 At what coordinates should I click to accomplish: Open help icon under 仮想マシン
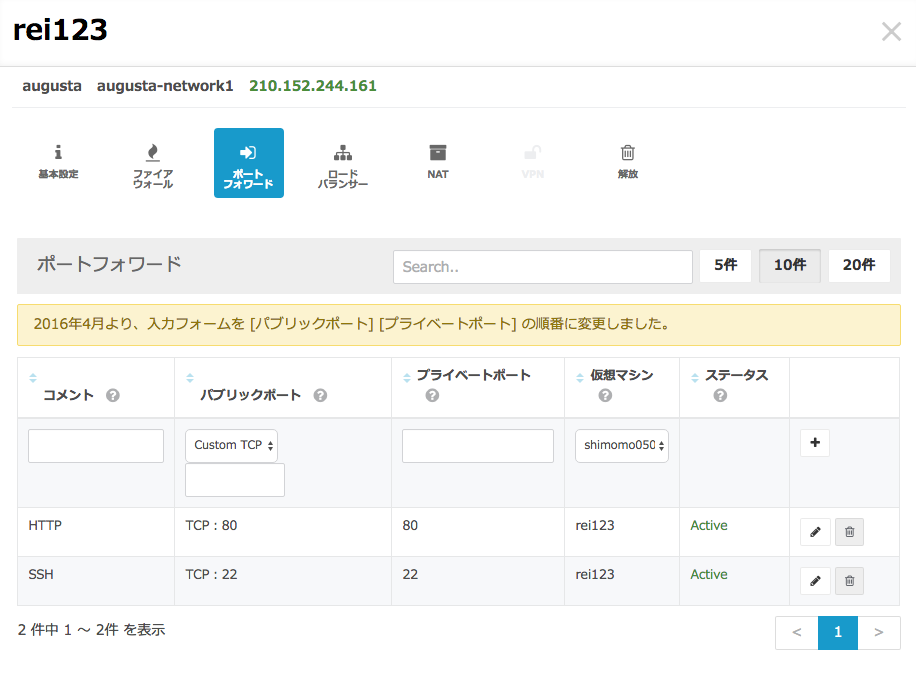605,396
